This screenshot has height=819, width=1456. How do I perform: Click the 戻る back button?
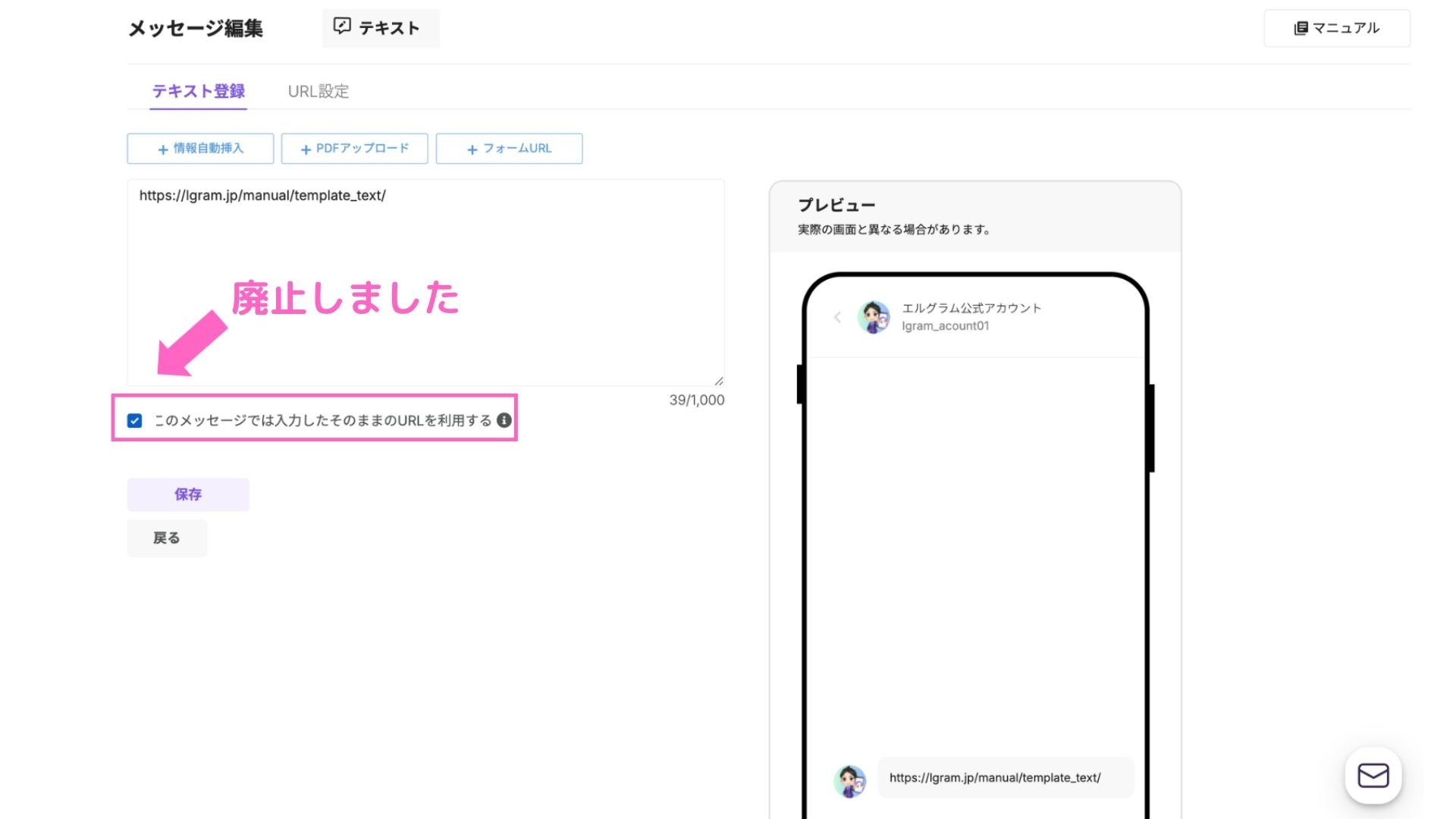tap(167, 538)
